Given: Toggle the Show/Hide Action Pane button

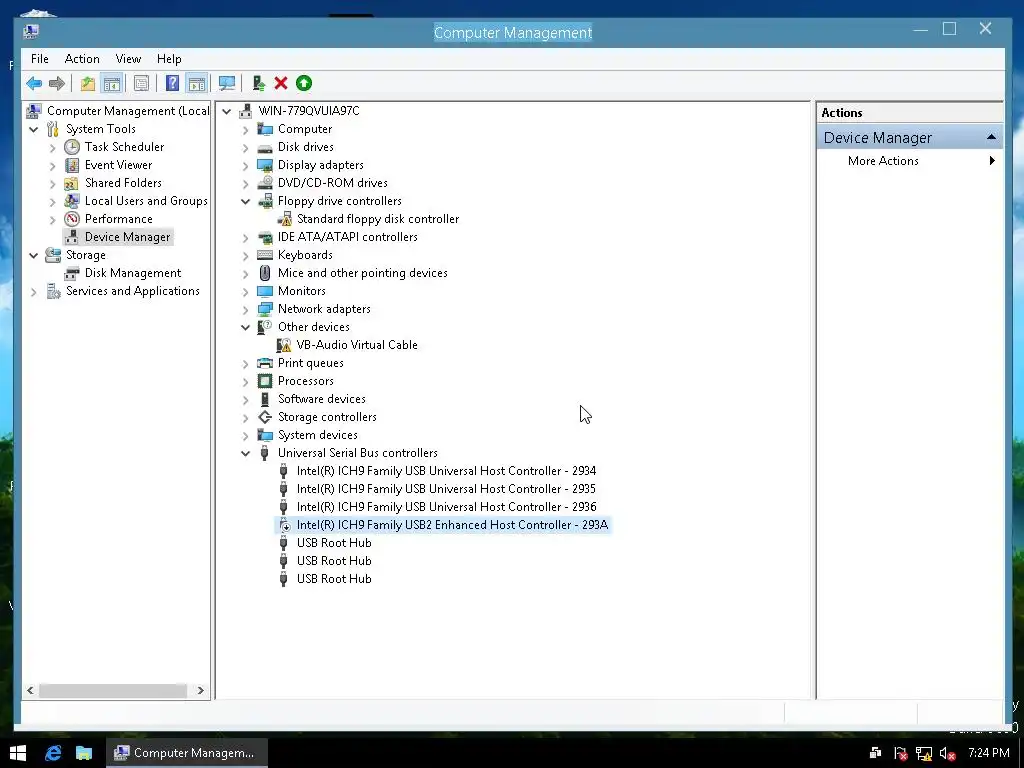Looking at the screenshot, I should coord(197,84).
